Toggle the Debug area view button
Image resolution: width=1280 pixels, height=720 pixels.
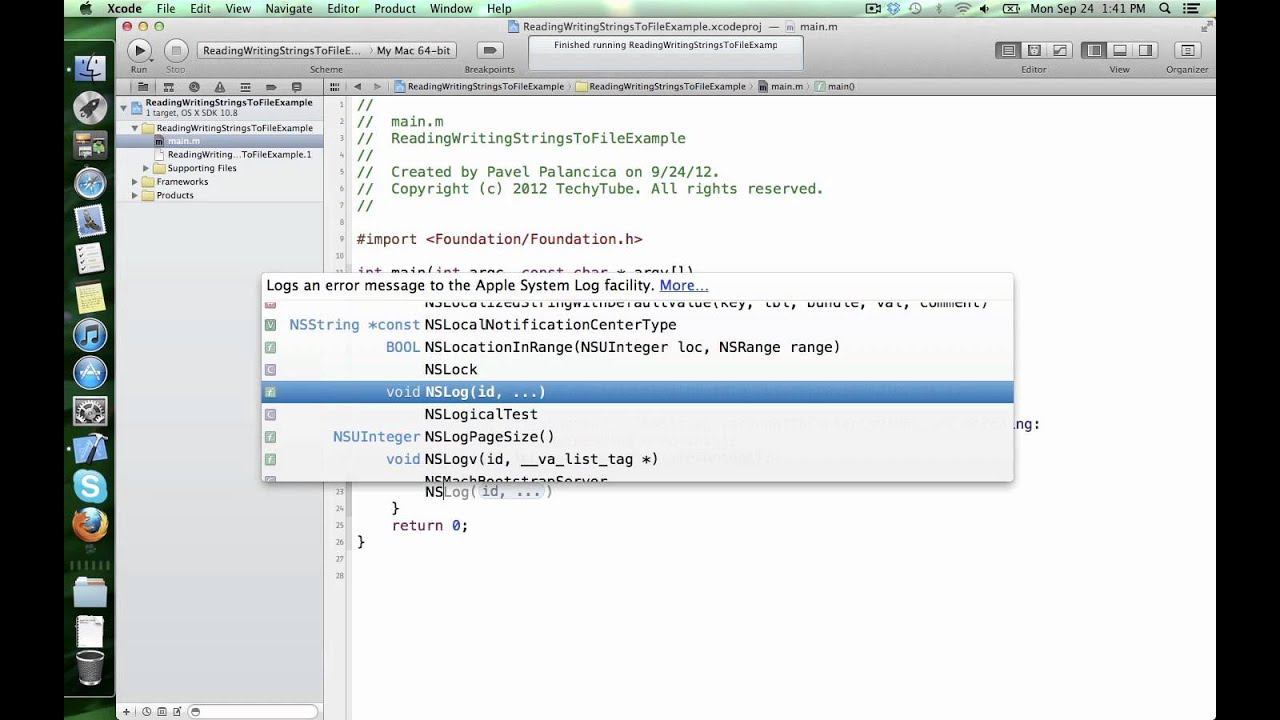point(1120,50)
